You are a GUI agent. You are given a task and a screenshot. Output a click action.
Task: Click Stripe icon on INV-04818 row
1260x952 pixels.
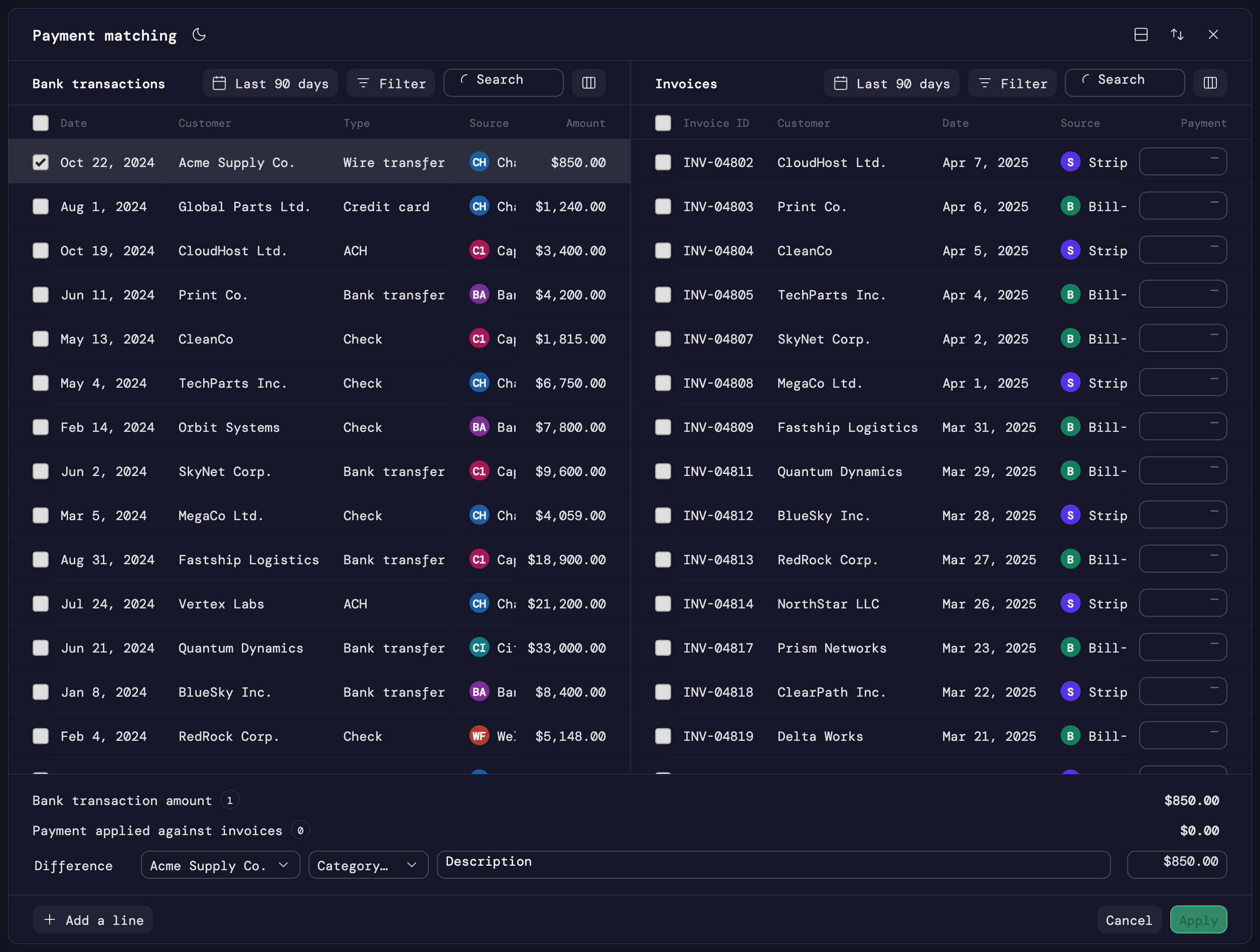(1070, 692)
